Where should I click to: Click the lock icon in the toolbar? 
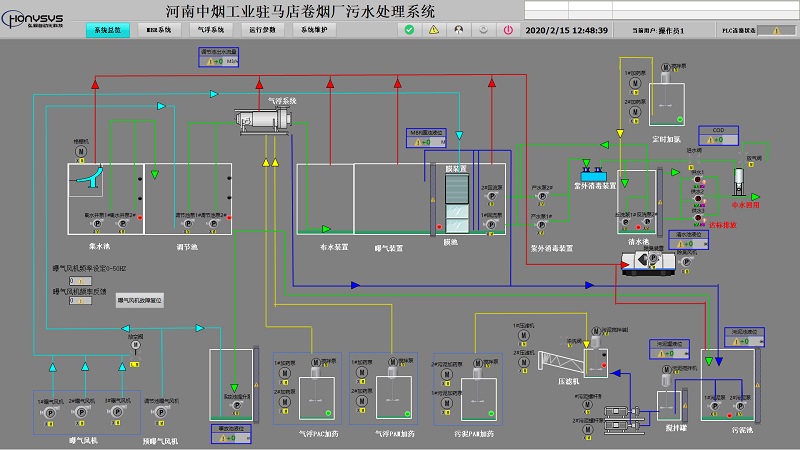click(483, 30)
